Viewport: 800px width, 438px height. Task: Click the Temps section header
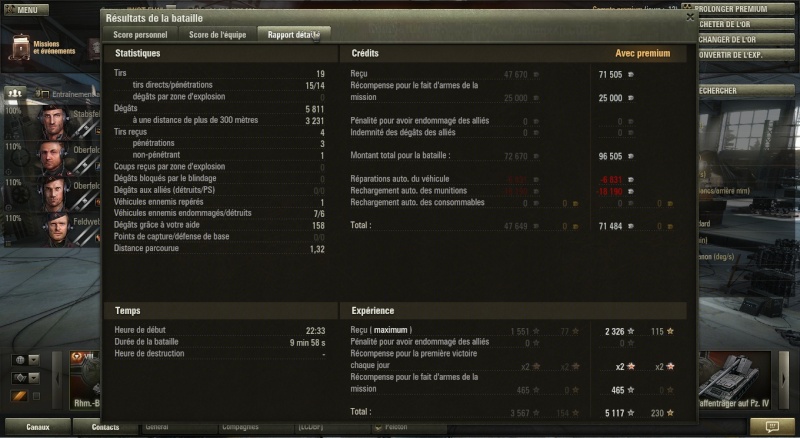click(128, 310)
